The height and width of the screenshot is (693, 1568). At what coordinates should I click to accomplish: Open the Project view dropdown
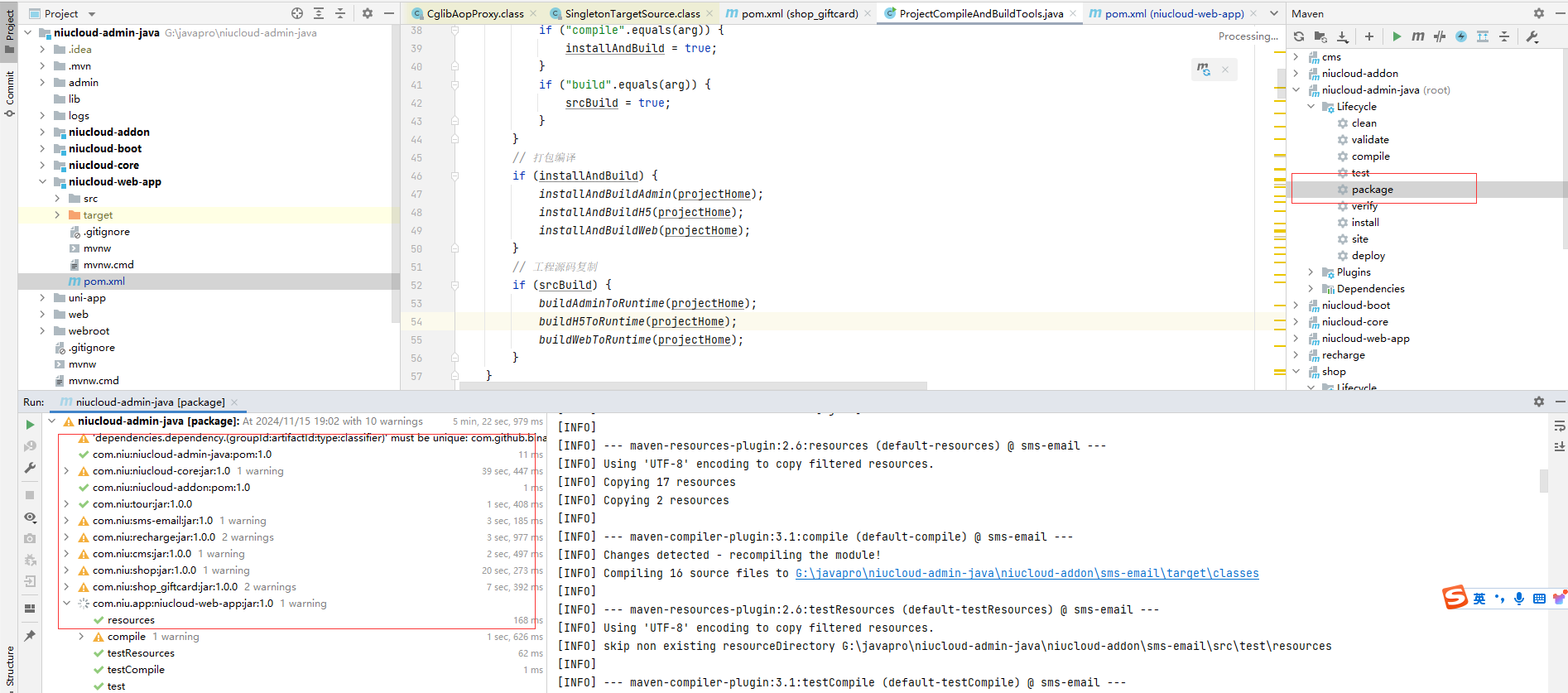(92, 14)
